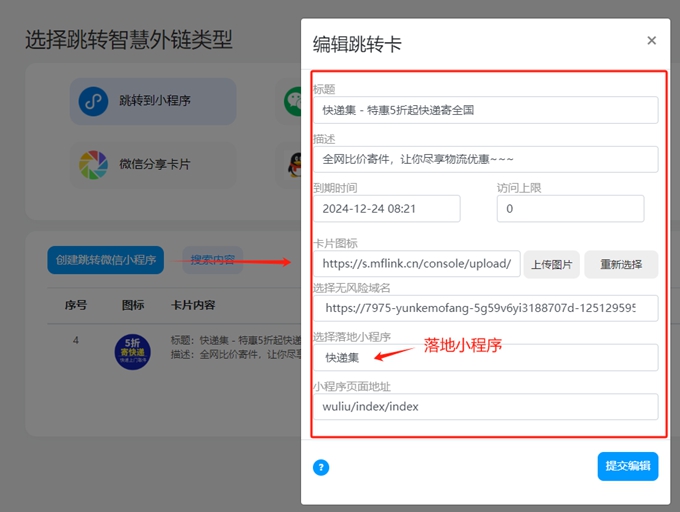Select the 跳转到小程序 link type

coord(153,101)
